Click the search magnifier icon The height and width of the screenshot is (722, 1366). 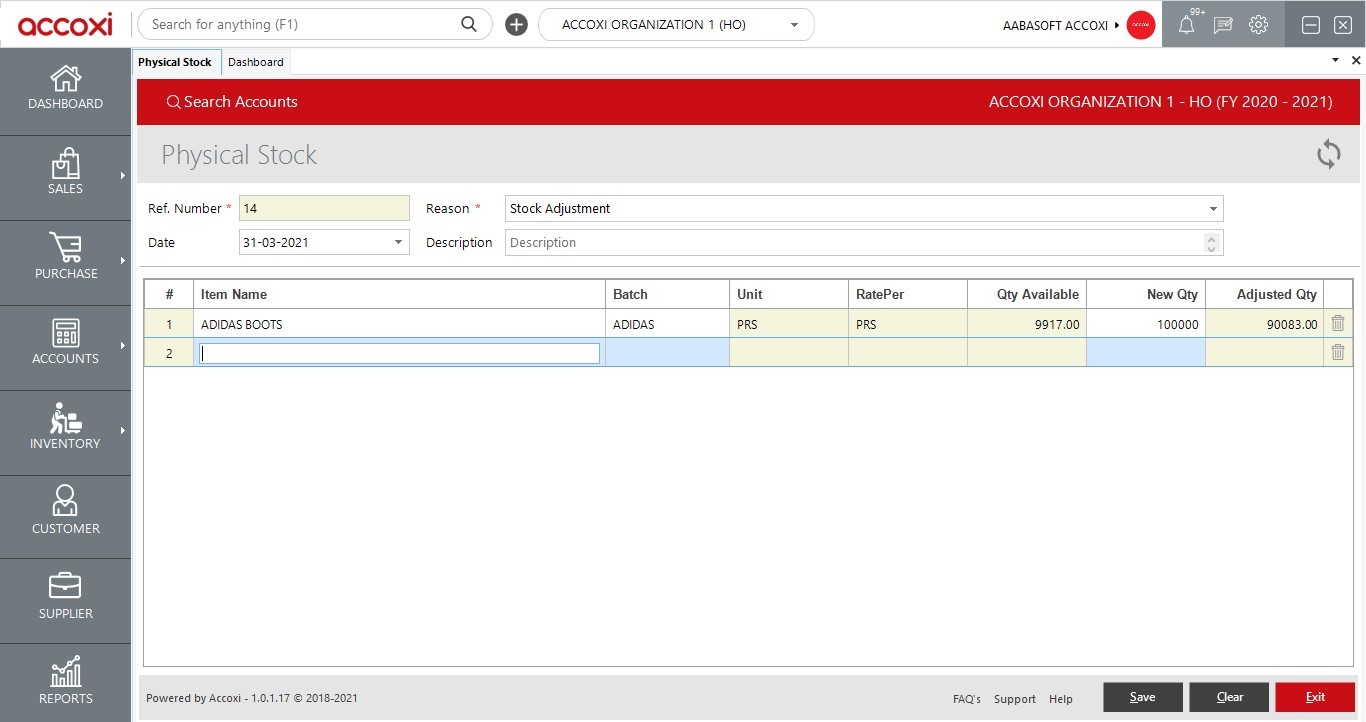coord(469,24)
